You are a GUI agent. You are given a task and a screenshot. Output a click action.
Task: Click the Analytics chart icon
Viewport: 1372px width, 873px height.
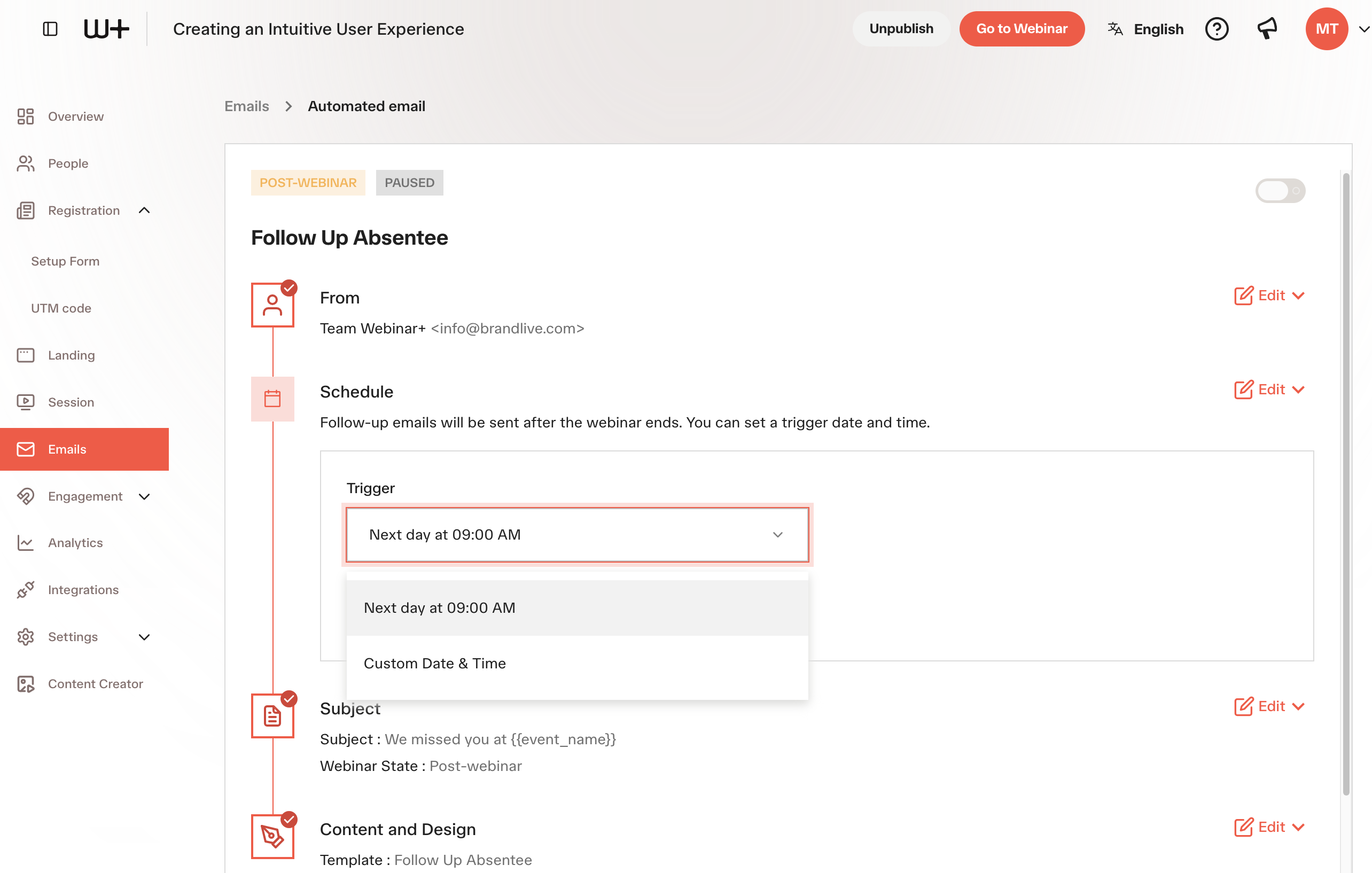26,542
